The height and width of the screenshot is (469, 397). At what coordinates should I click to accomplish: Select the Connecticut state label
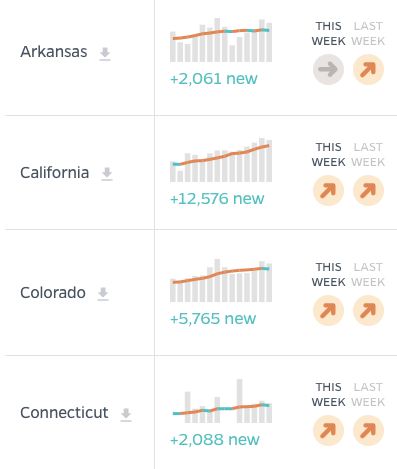click(x=64, y=413)
